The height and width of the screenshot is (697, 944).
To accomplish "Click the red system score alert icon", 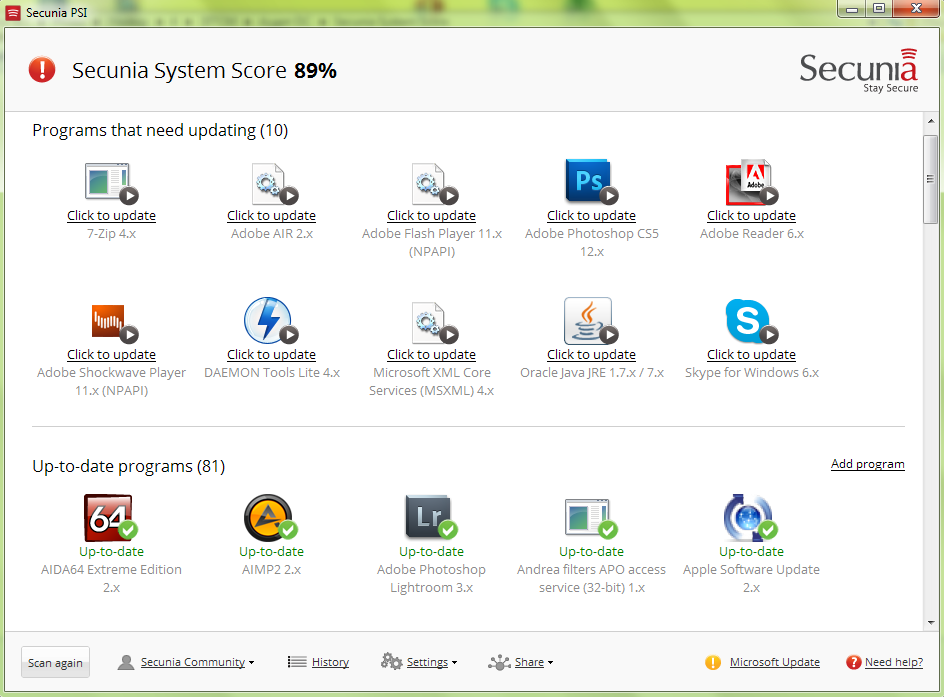I will point(42,70).
